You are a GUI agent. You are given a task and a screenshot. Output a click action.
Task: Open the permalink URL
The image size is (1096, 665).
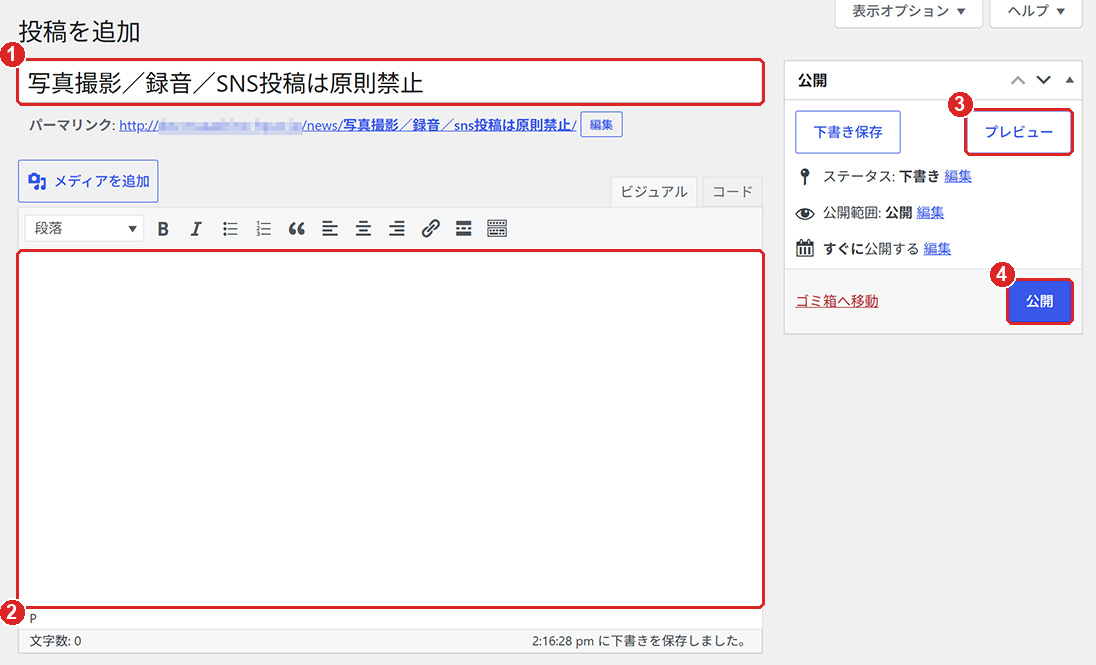pos(347,125)
